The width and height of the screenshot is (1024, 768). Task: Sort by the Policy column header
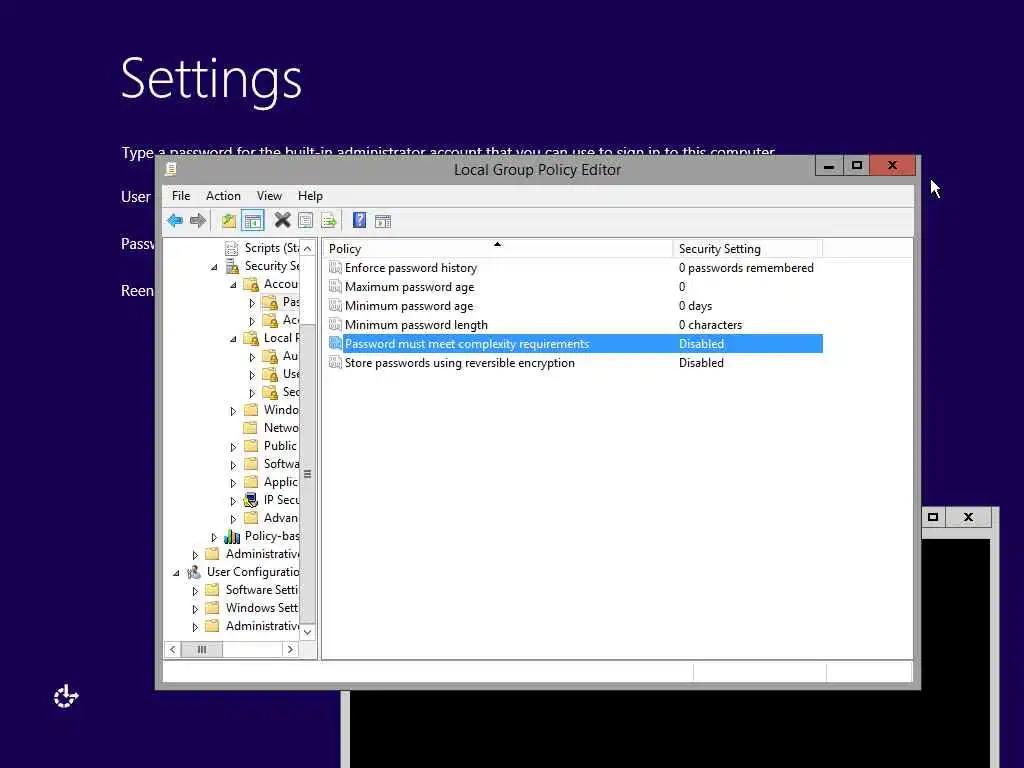click(498, 249)
